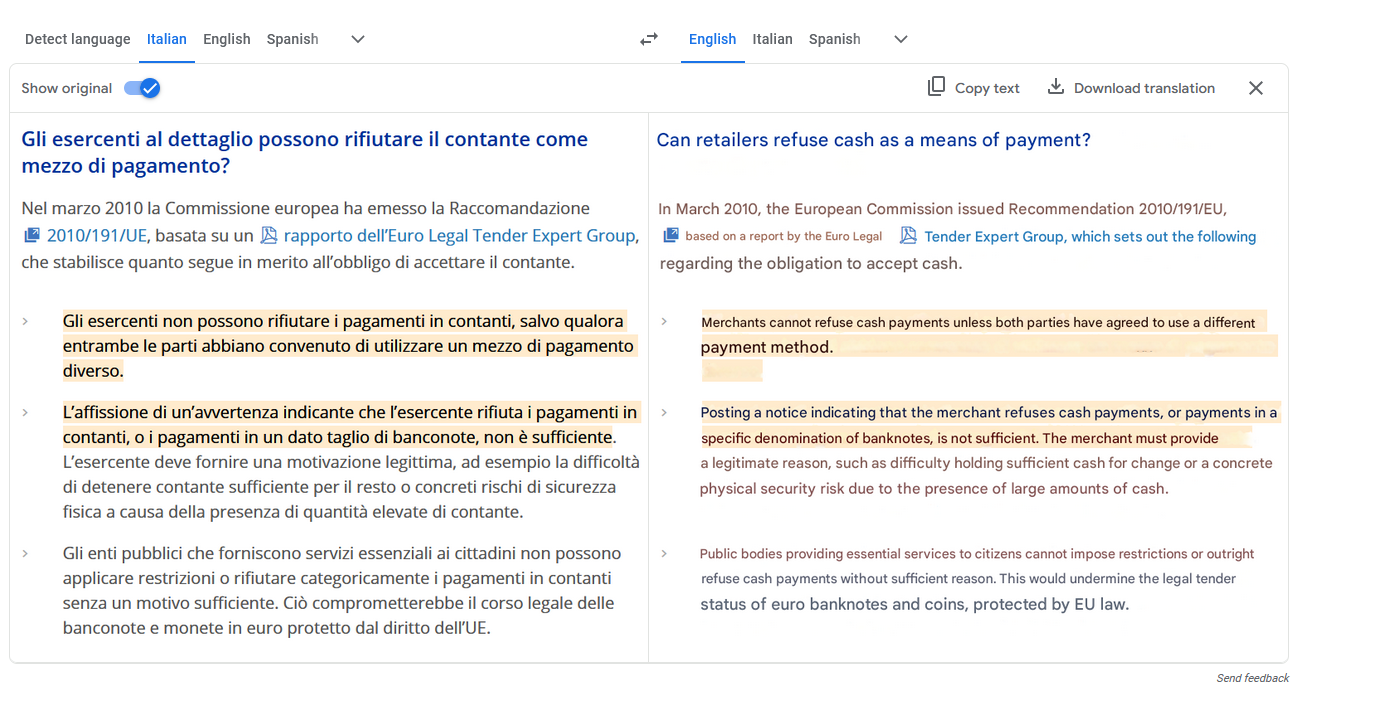Click highlighted text 'L'affissione di un'avvertenza indicante'
Image resolution: width=1380 pixels, height=709 pixels.
tap(350, 424)
